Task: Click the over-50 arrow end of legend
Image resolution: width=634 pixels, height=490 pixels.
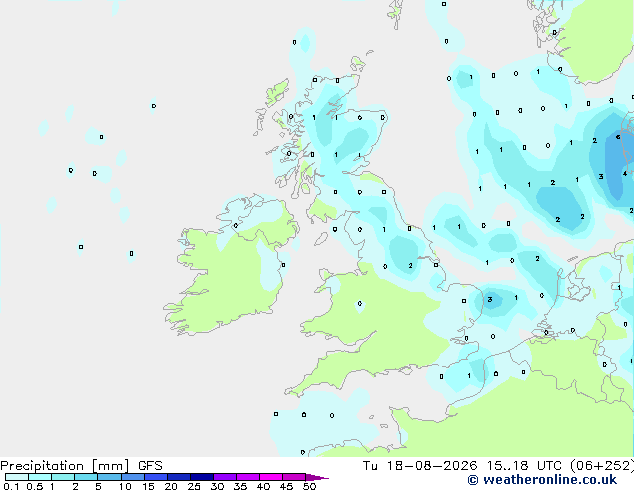Action: [x=317, y=477]
